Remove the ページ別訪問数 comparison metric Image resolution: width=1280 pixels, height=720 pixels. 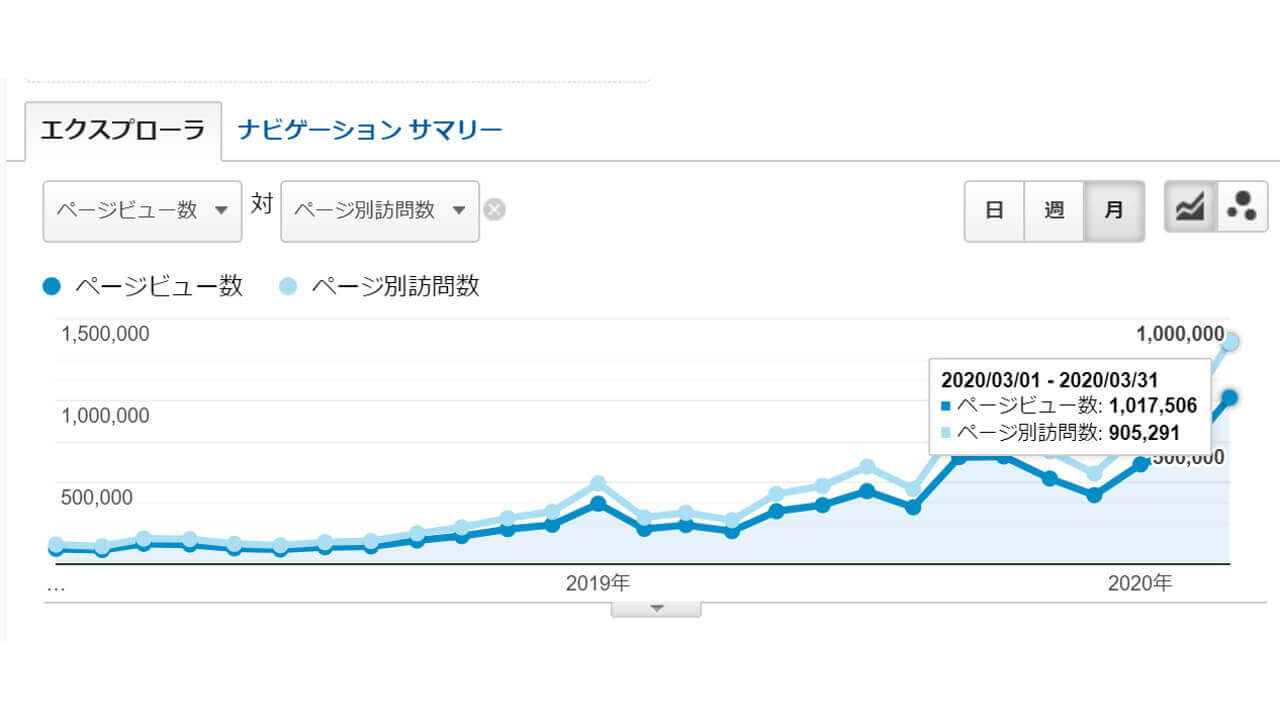(x=494, y=210)
